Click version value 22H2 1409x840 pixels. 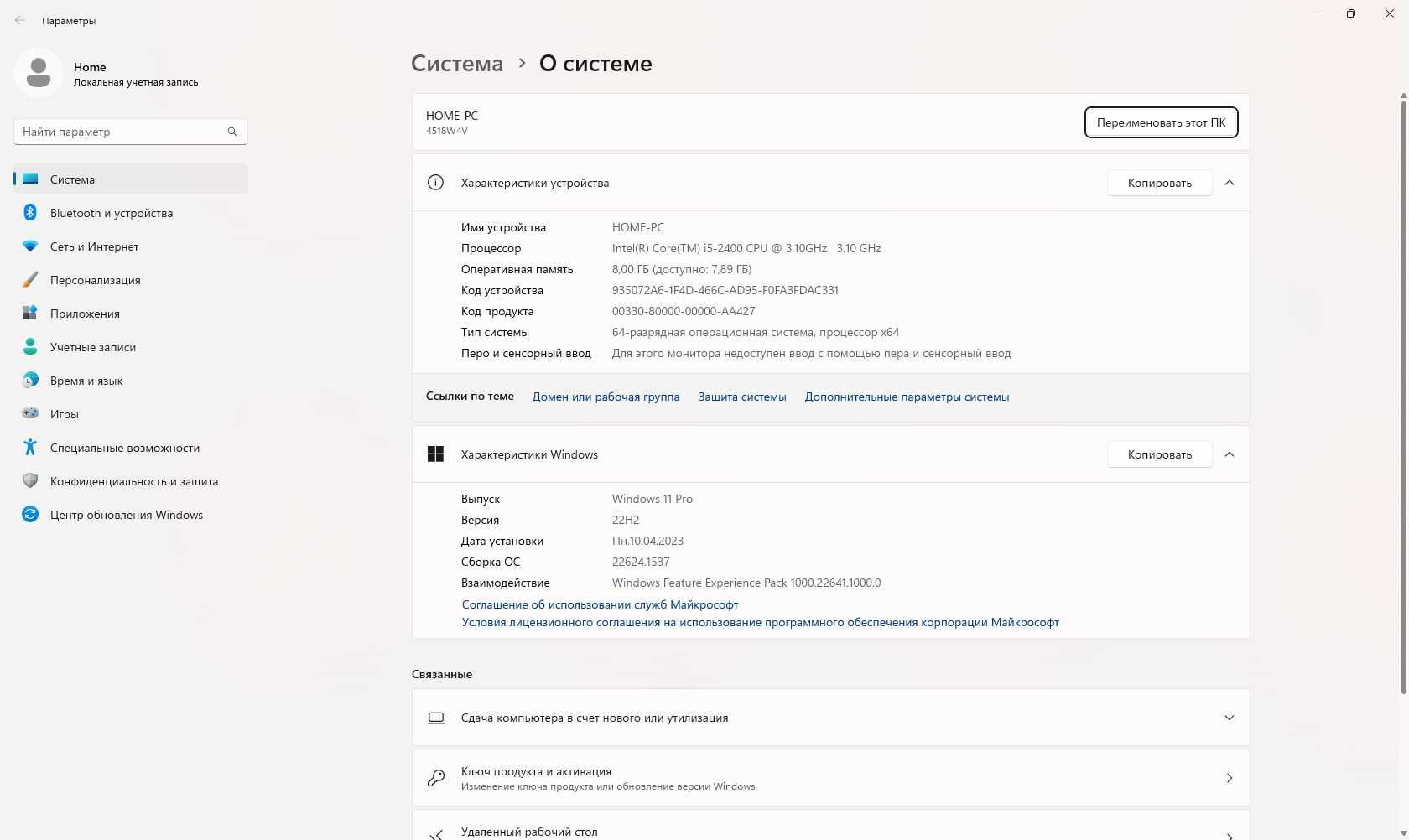626,520
